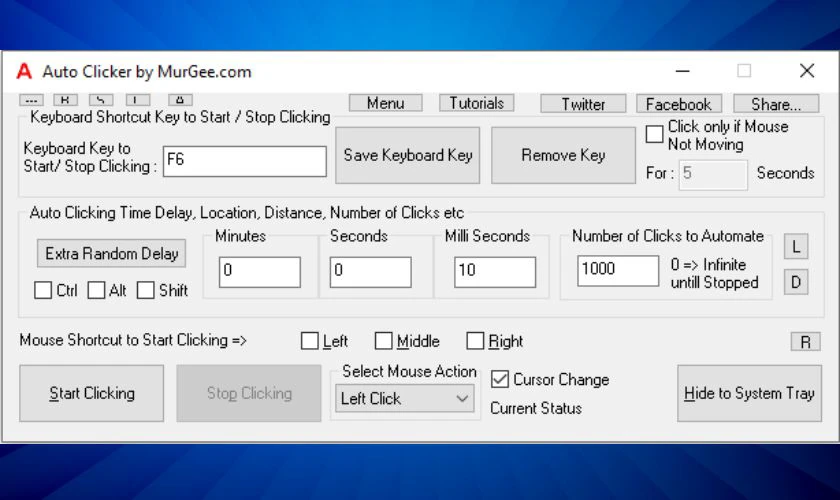Check the Middle mouse shortcut box

point(384,341)
